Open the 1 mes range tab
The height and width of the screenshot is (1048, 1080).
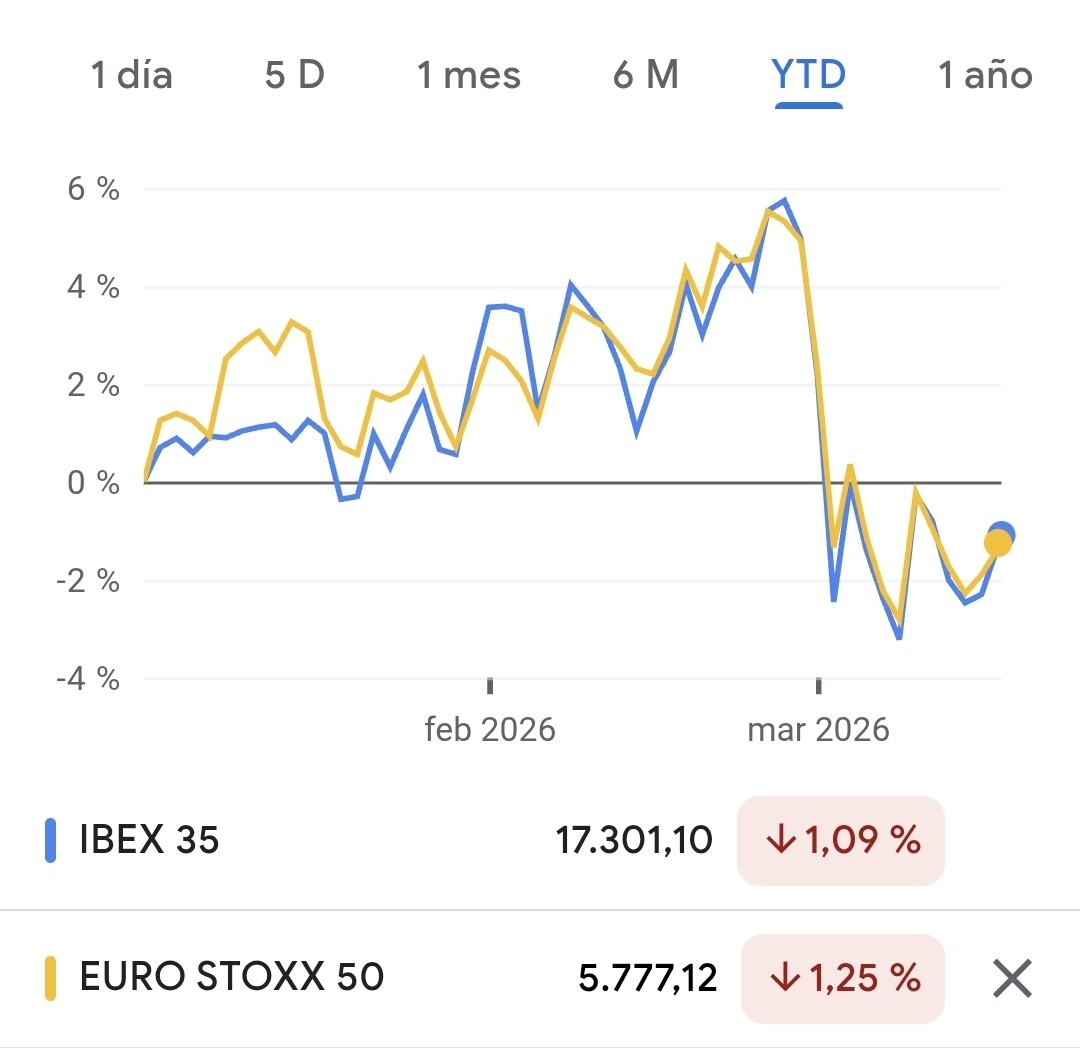tap(469, 75)
